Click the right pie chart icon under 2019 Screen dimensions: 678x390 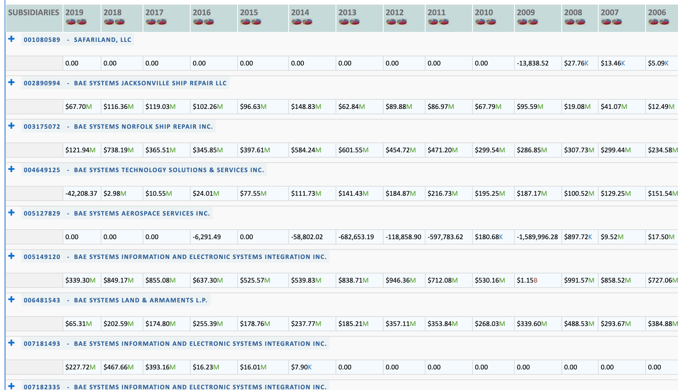pyautogui.click(x=81, y=22)
